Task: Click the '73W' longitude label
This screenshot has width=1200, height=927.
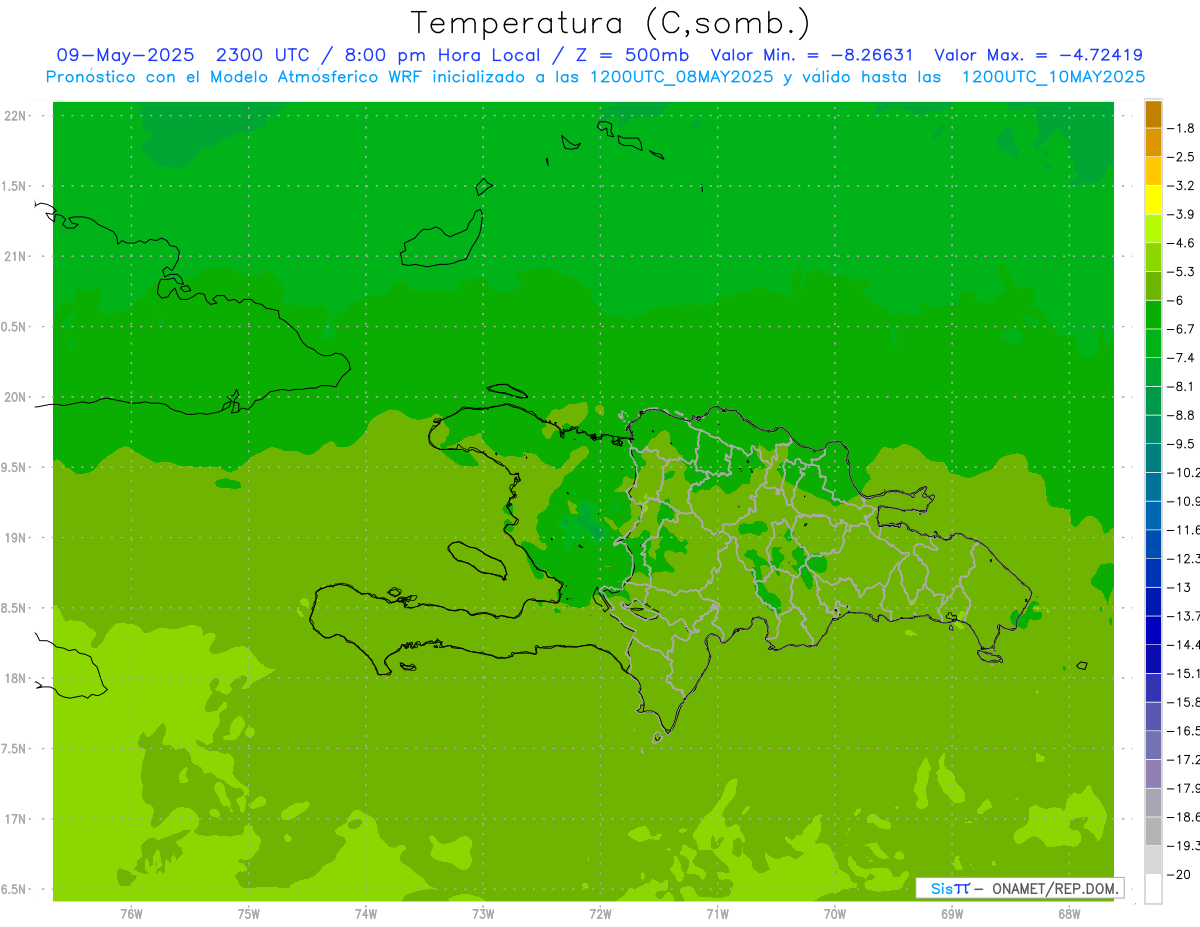Action: tap(483, 914)
